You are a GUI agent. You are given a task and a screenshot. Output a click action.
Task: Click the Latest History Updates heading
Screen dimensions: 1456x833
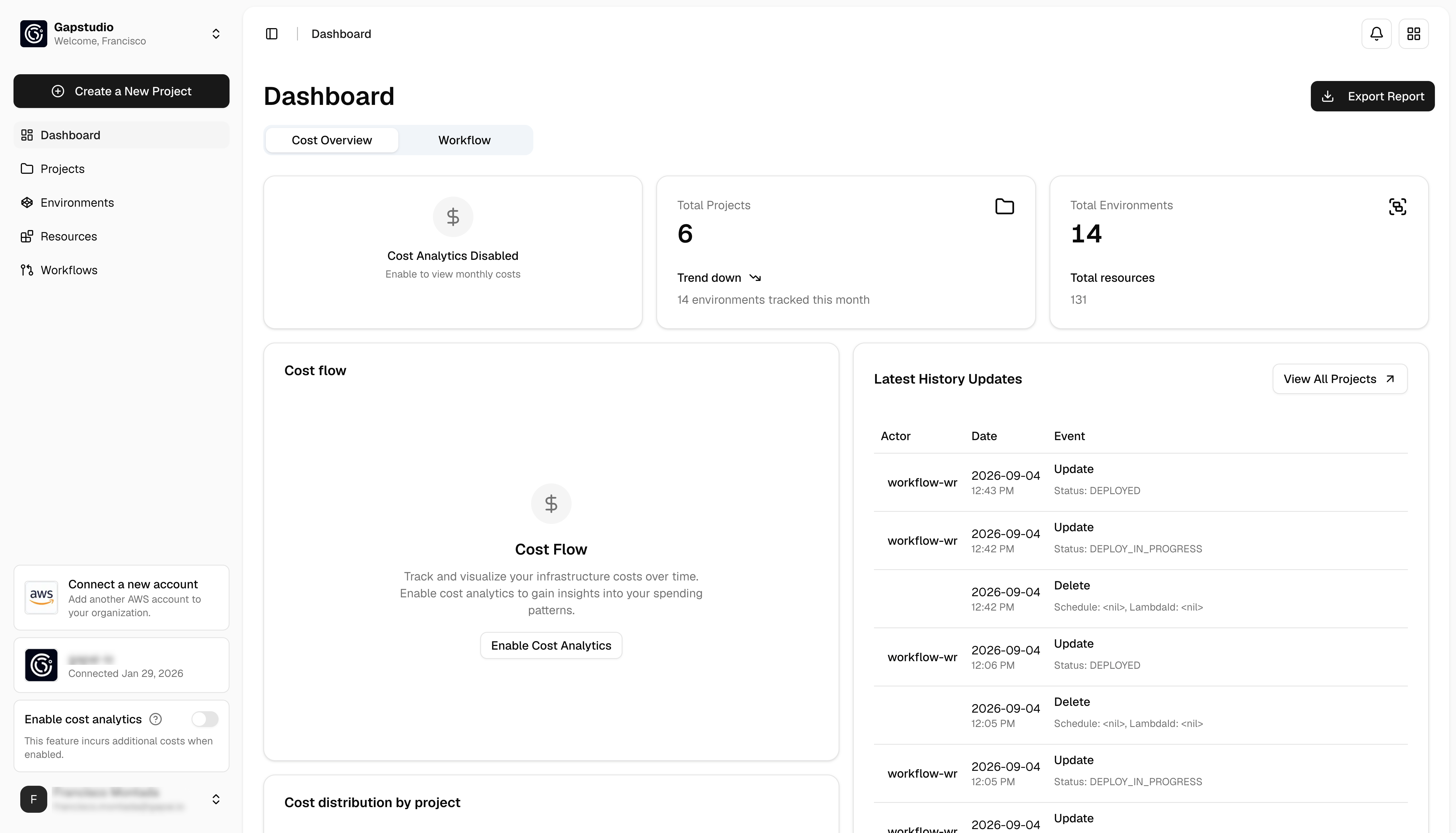[947, 379]
